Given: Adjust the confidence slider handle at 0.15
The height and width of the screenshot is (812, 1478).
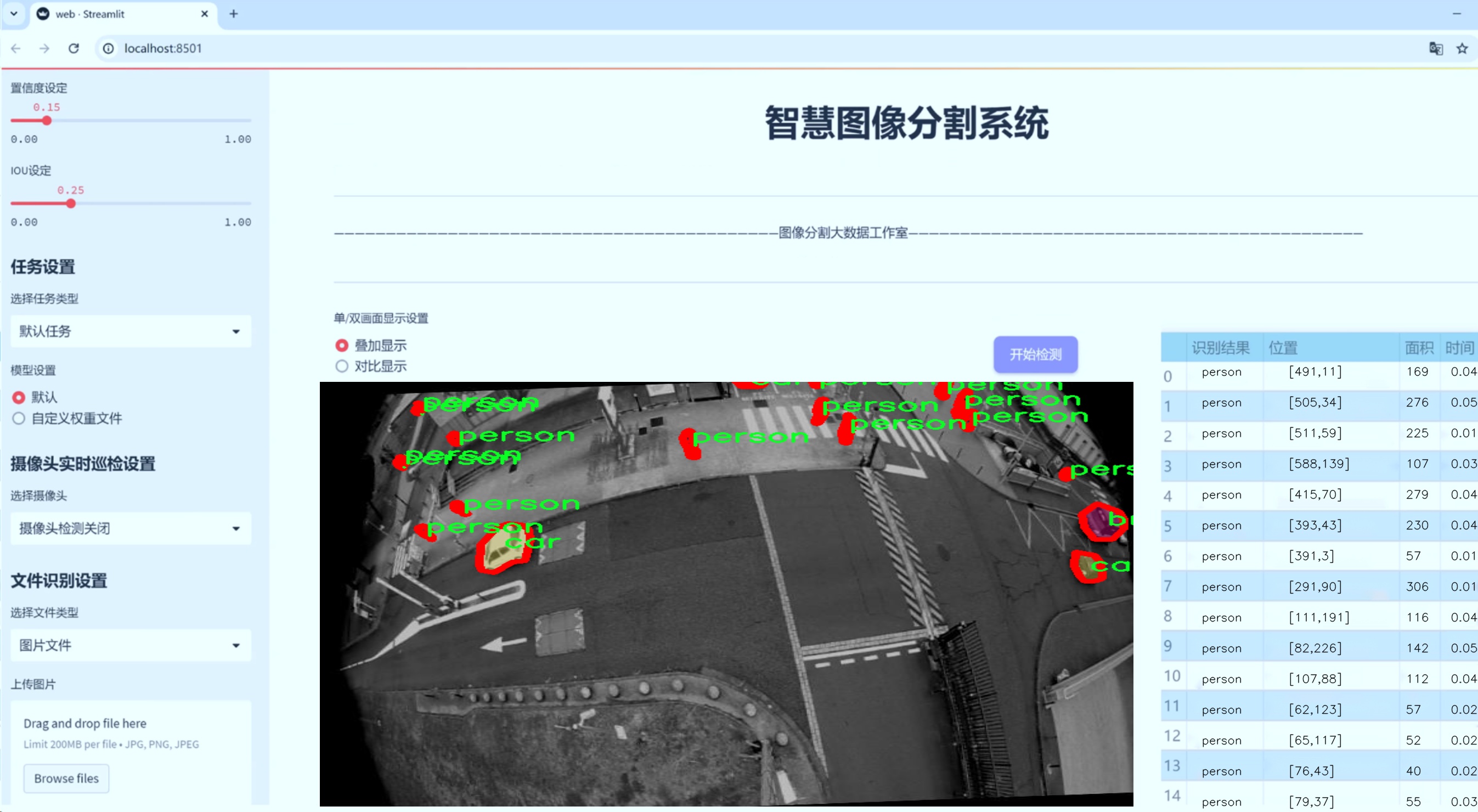Looking at the screenshot, I should click(47, 121).
